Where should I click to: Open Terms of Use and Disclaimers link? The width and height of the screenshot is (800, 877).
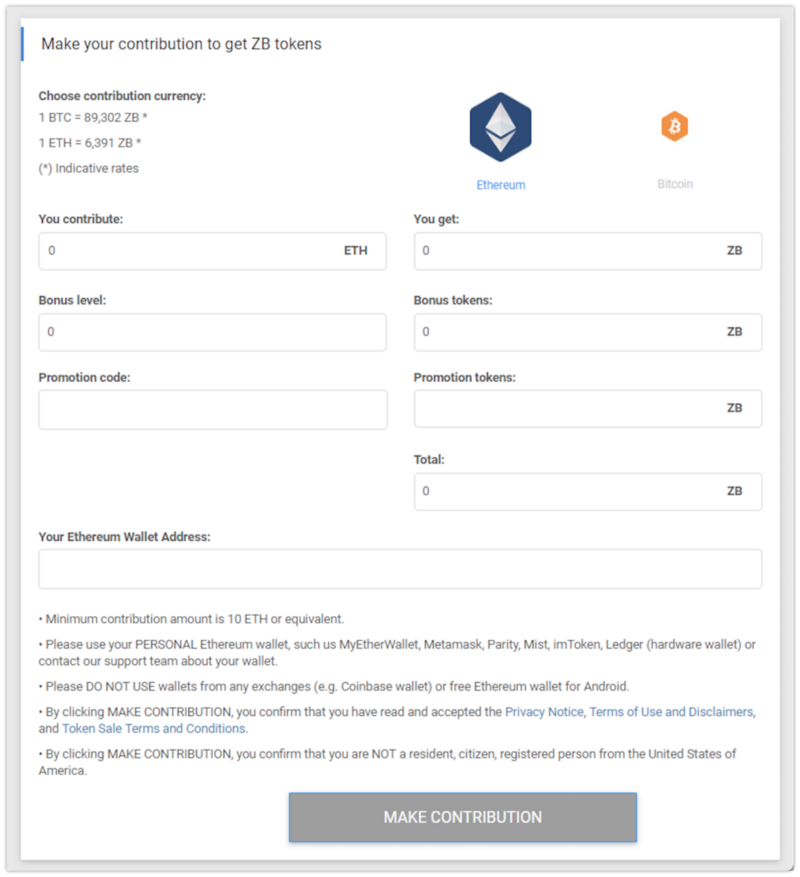[x=671, y=712]
